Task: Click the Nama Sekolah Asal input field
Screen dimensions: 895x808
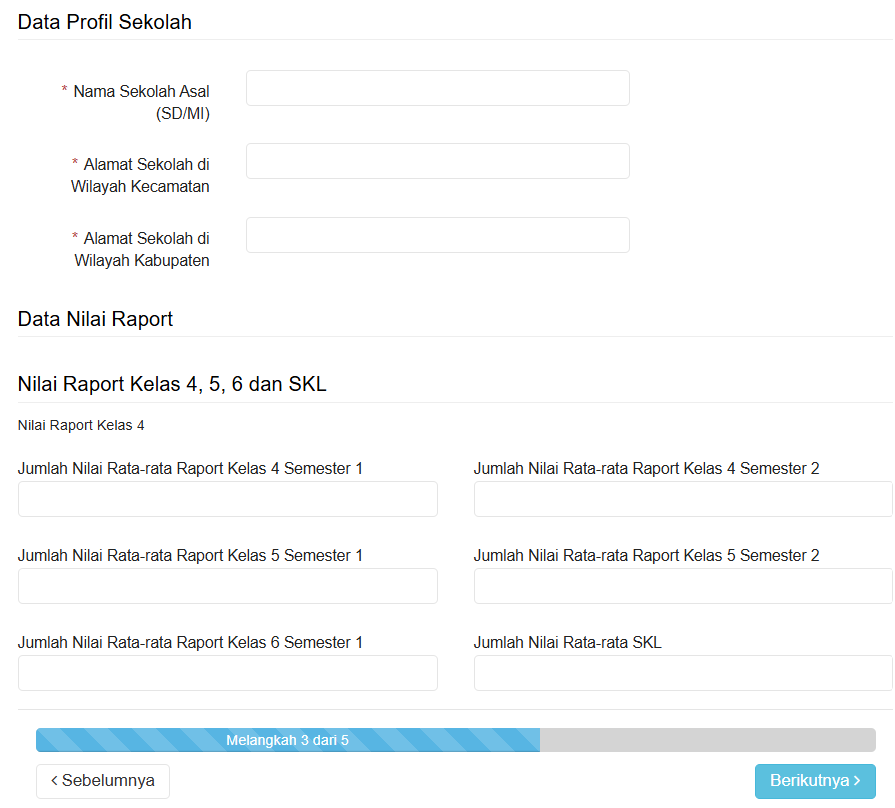Action: (438, 88)
